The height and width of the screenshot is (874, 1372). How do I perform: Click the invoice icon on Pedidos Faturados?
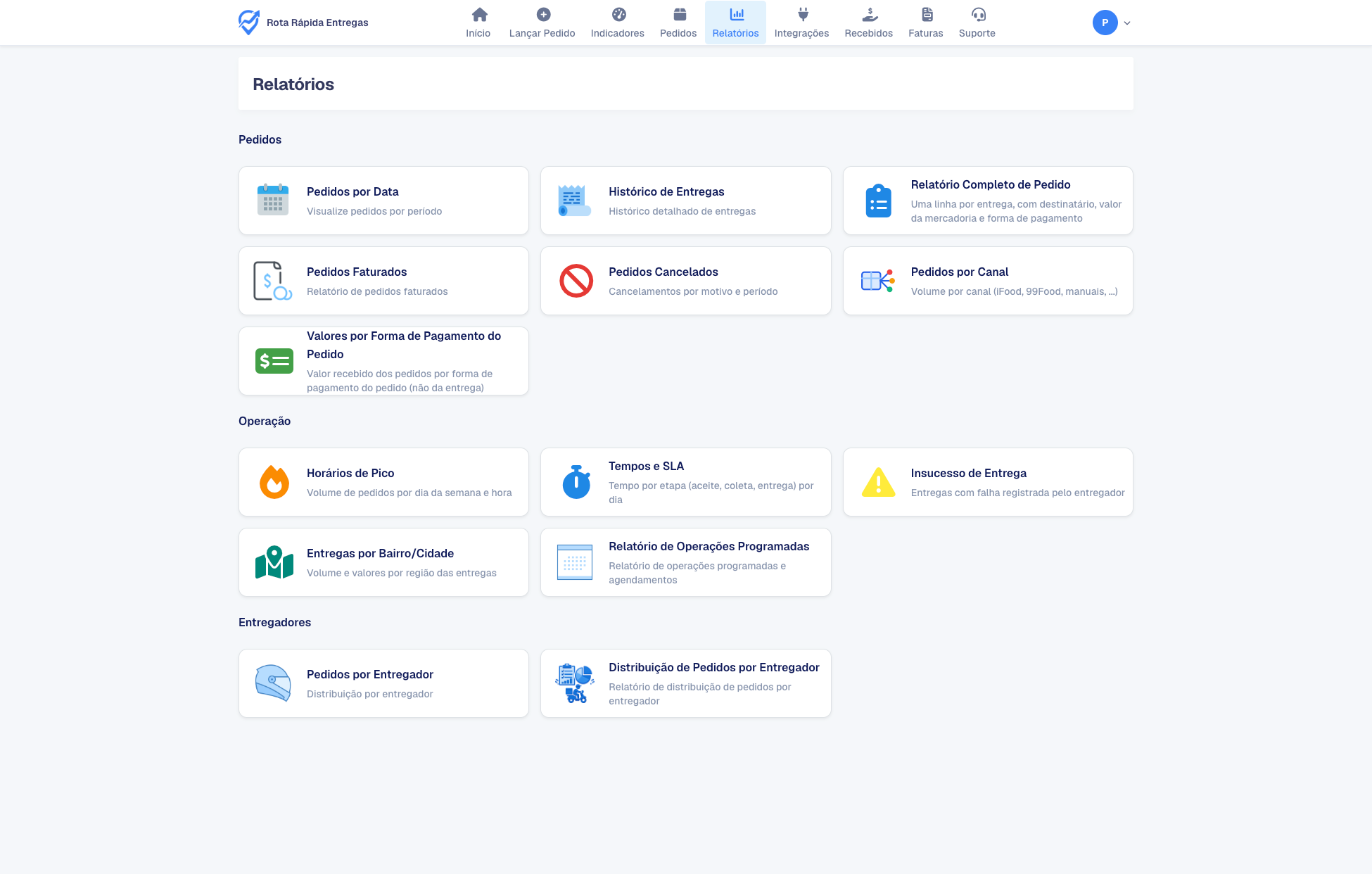[x=273, y=281]
